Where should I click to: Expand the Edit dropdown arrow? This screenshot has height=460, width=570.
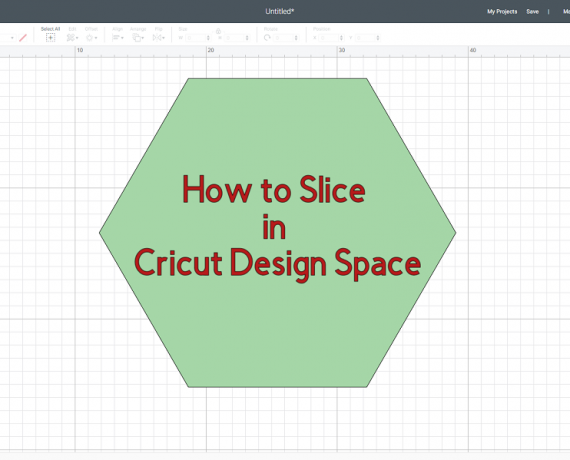point(77,38)
